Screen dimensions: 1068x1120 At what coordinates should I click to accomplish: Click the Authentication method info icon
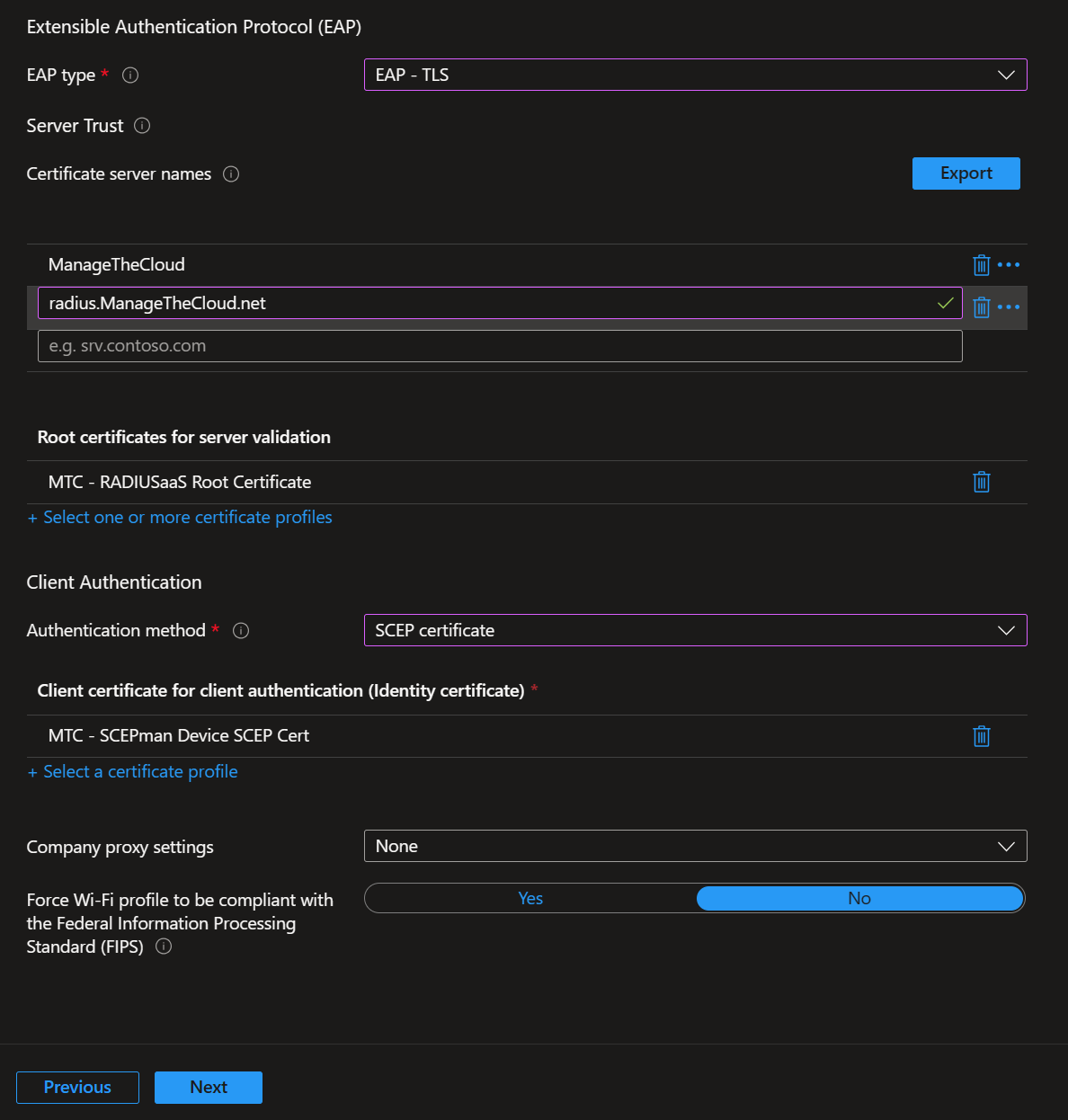(x=240, y=631)
